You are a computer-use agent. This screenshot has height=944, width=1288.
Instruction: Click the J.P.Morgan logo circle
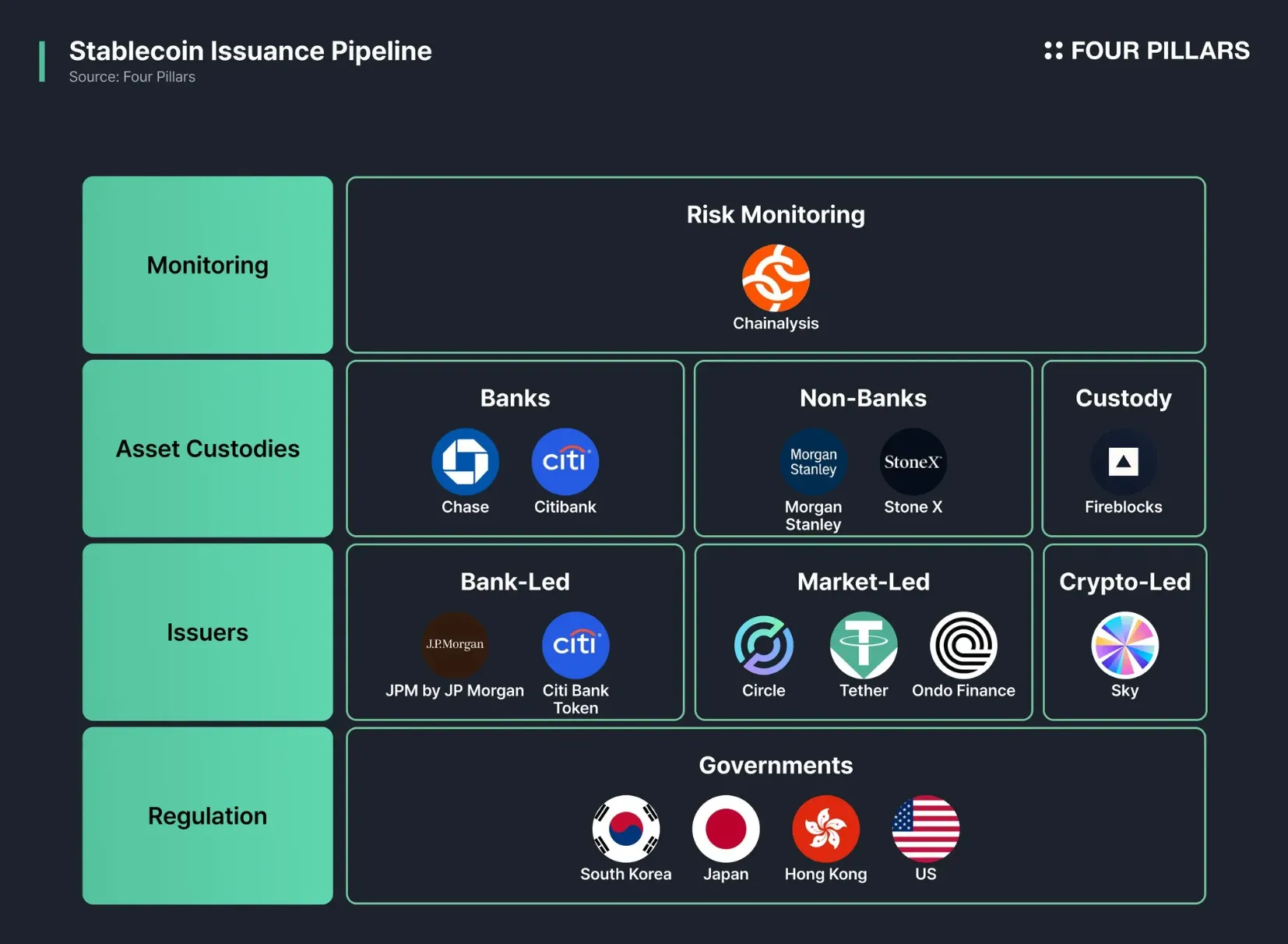pyautogui.click(x=455, y=645)
